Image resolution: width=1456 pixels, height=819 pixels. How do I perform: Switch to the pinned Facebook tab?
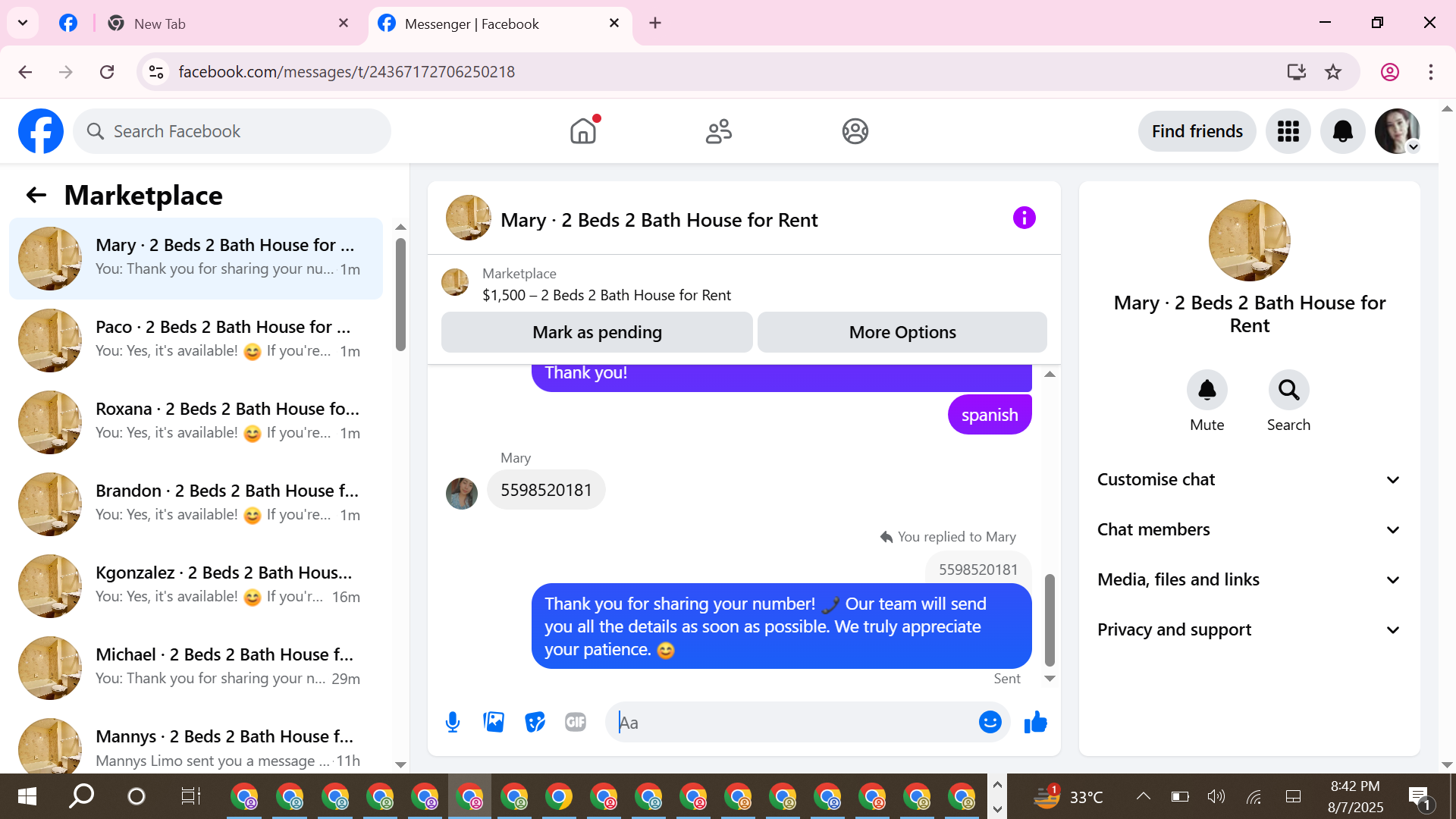68,24
